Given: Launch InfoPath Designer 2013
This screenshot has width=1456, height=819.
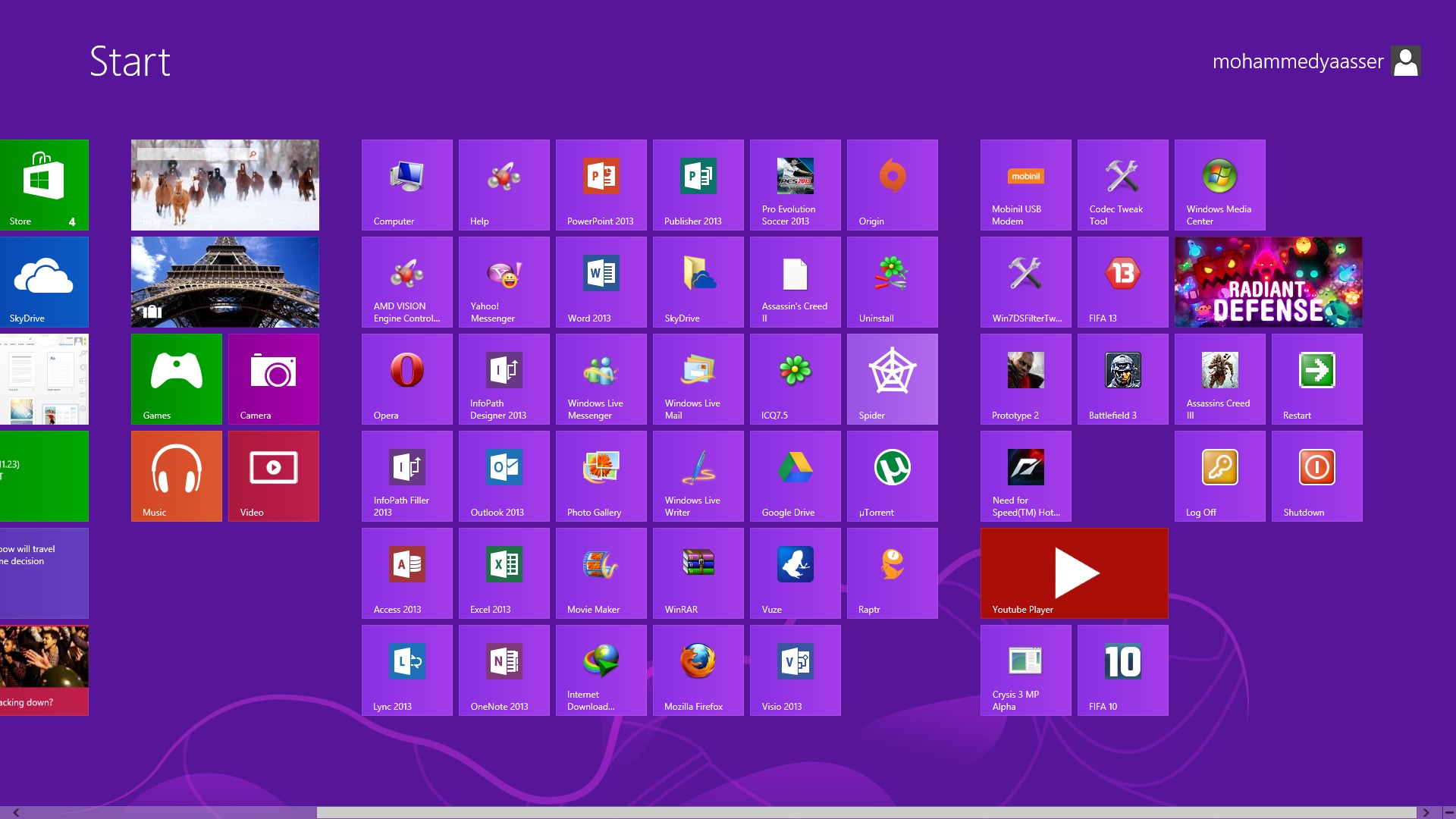Looking at the screenshot, I should (504, 379).
